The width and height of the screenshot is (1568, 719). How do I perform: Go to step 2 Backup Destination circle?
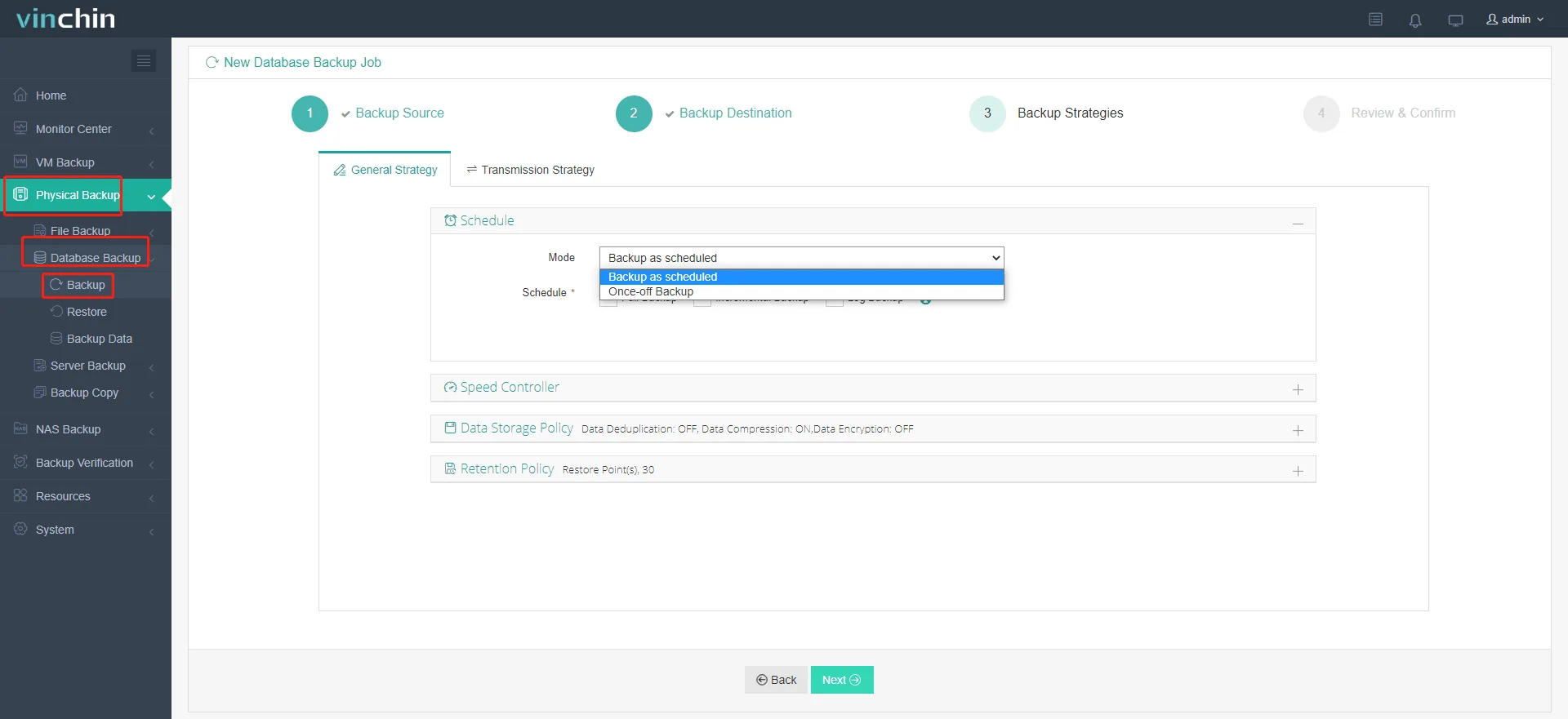[x=634, y=113]
